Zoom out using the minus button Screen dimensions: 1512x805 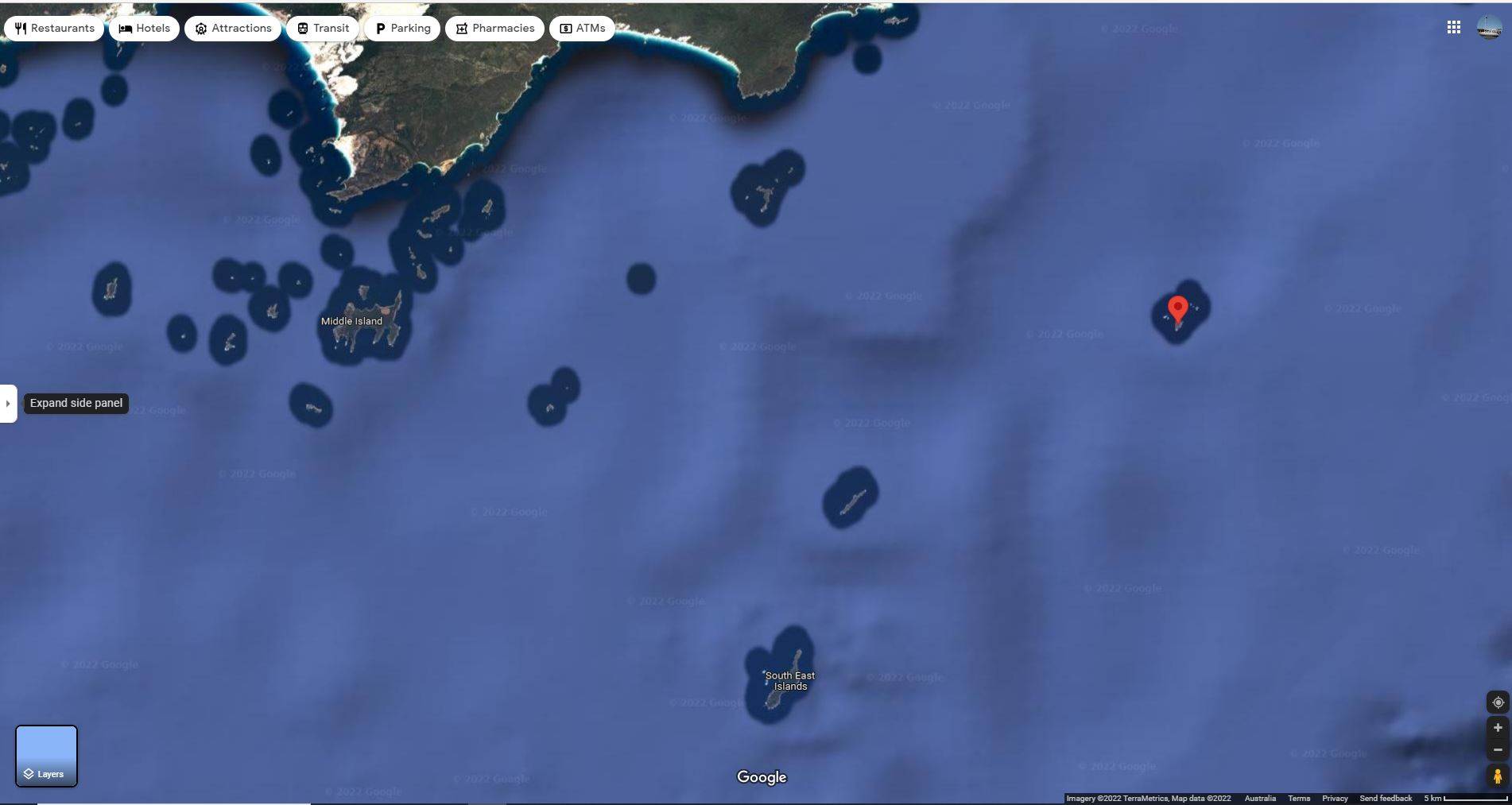click(x=1498, y=749)
